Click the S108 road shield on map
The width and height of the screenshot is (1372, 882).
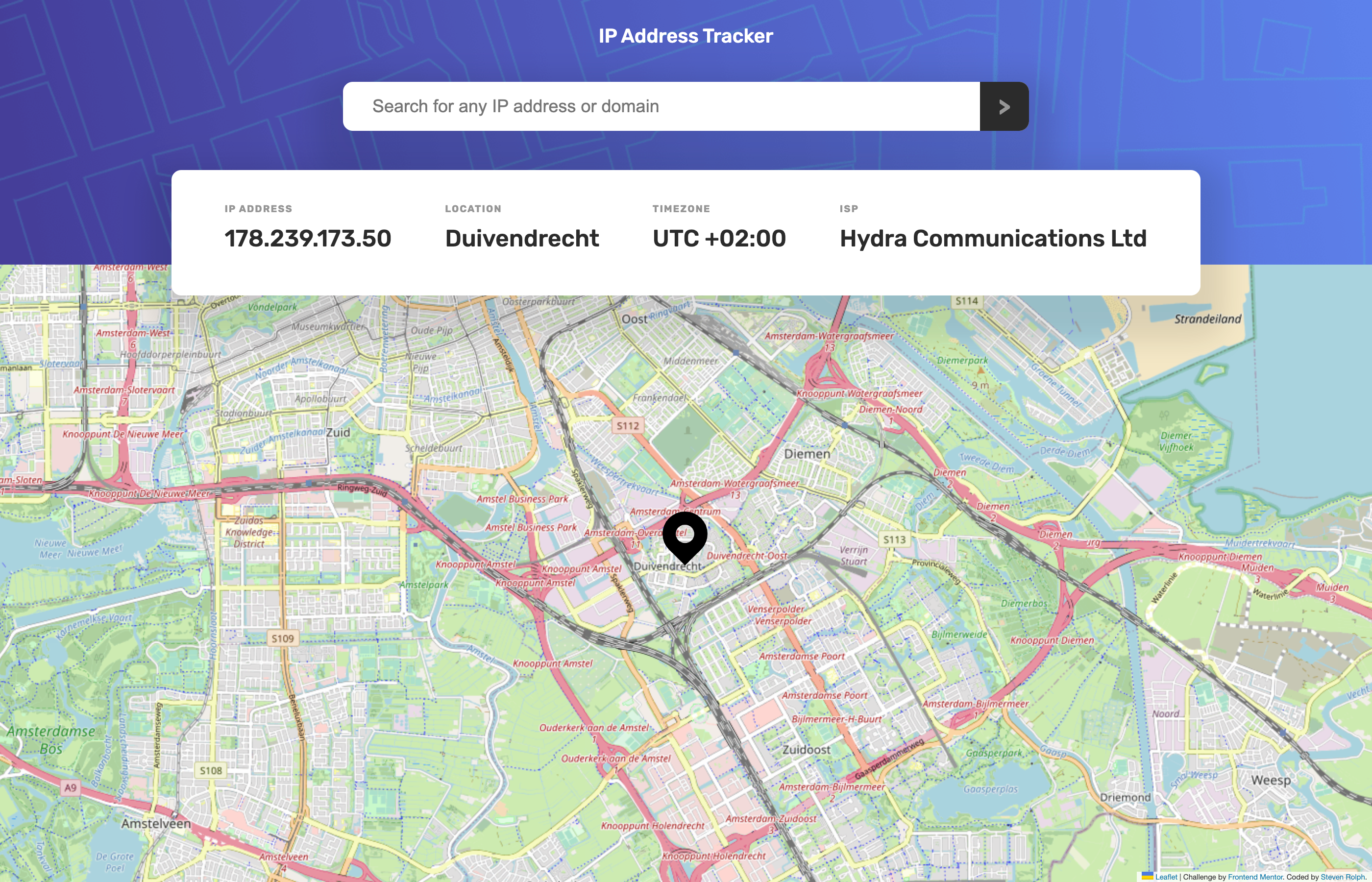[x=211, y=771]
